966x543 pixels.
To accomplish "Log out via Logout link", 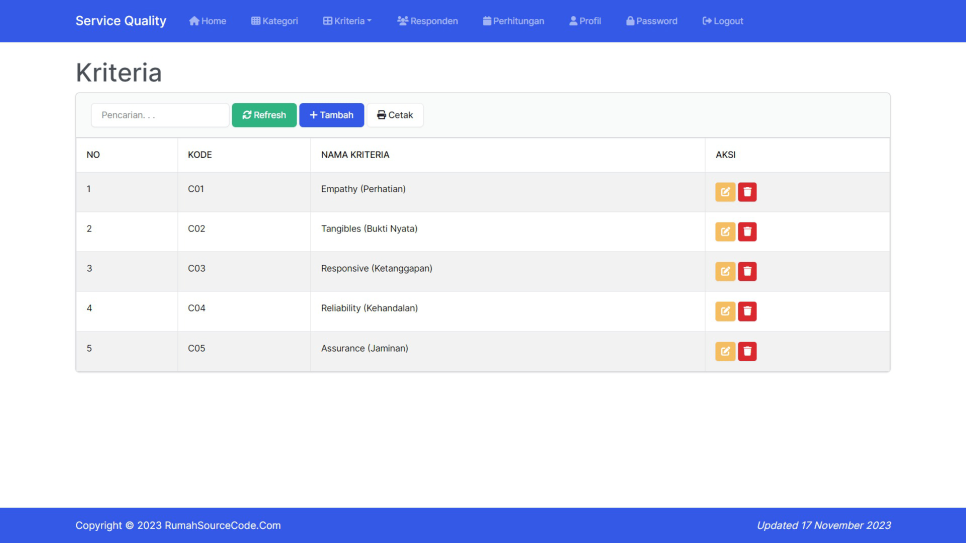I will 723,21.
